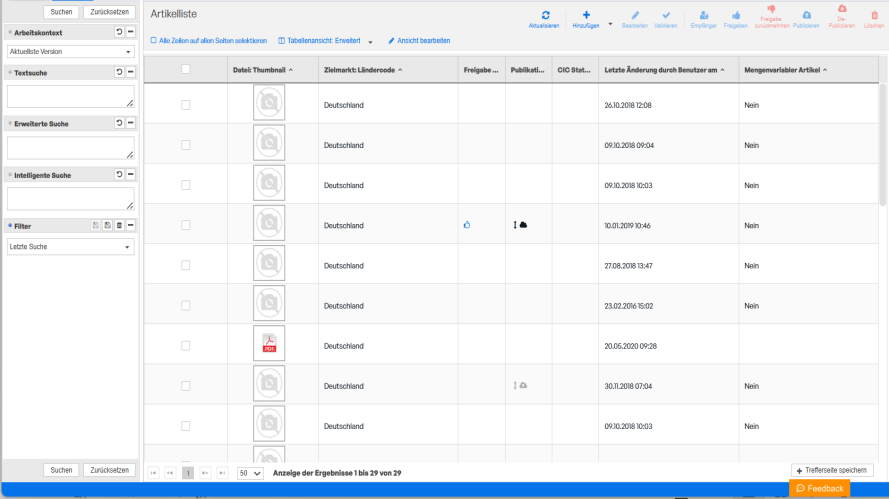Open the Aktuellste Version dropdown

[x=70, y=52]
